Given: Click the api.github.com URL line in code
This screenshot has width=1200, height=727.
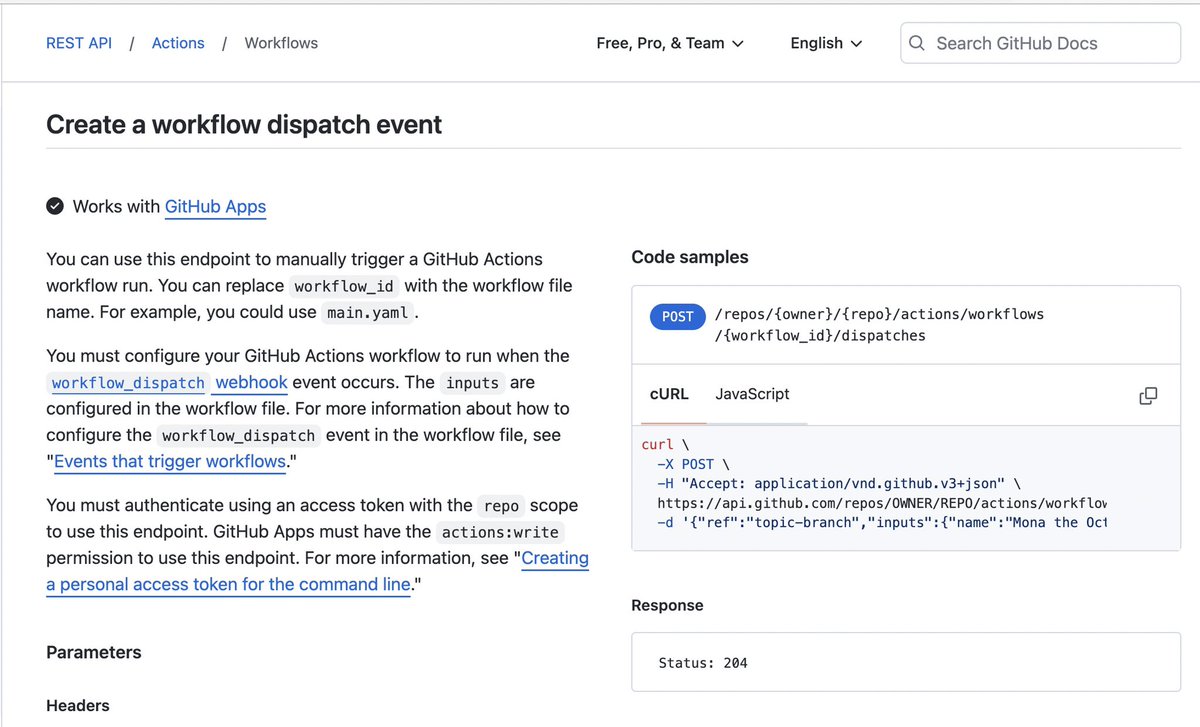Looking at the screenshot, I should [882, 503].
